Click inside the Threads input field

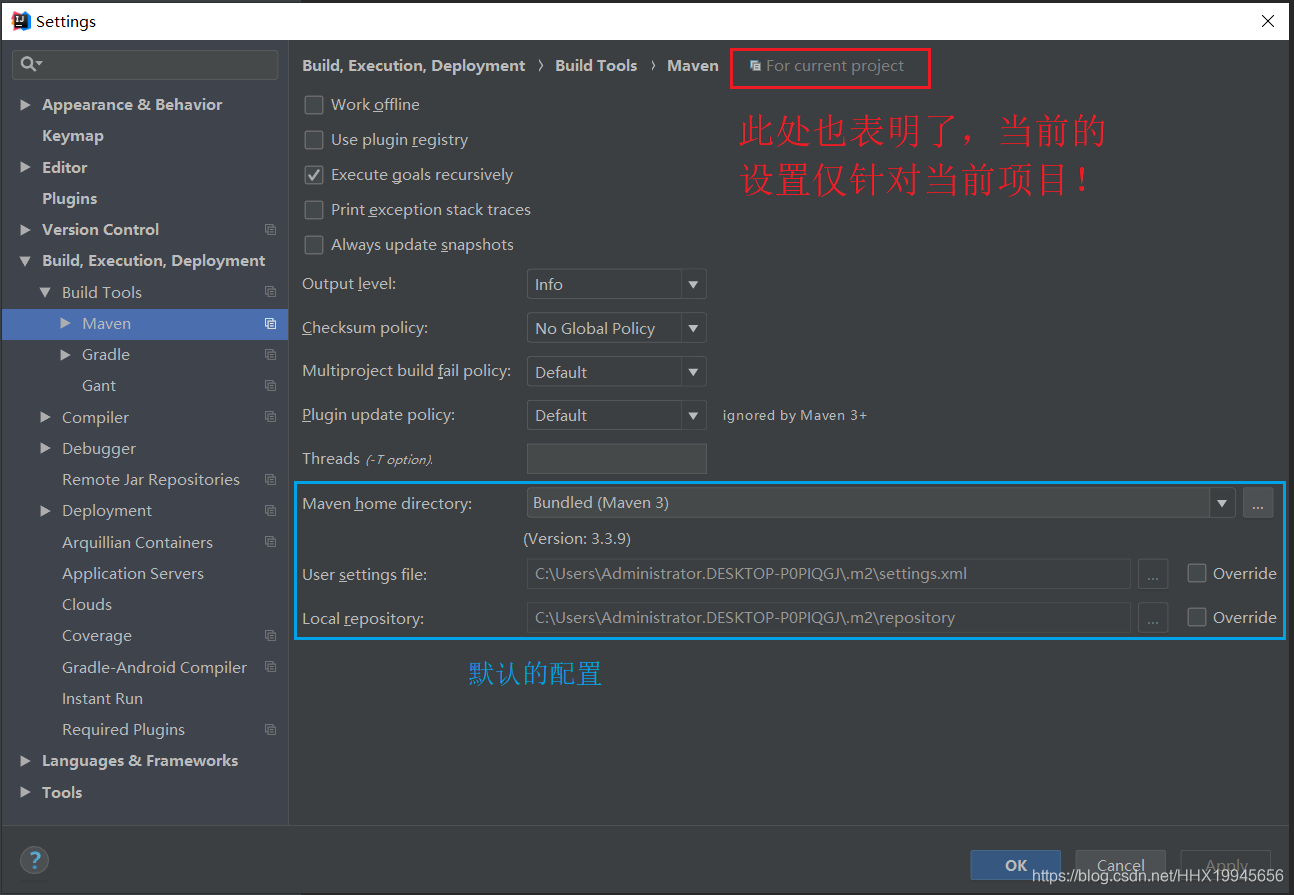(x=616, y=459)
